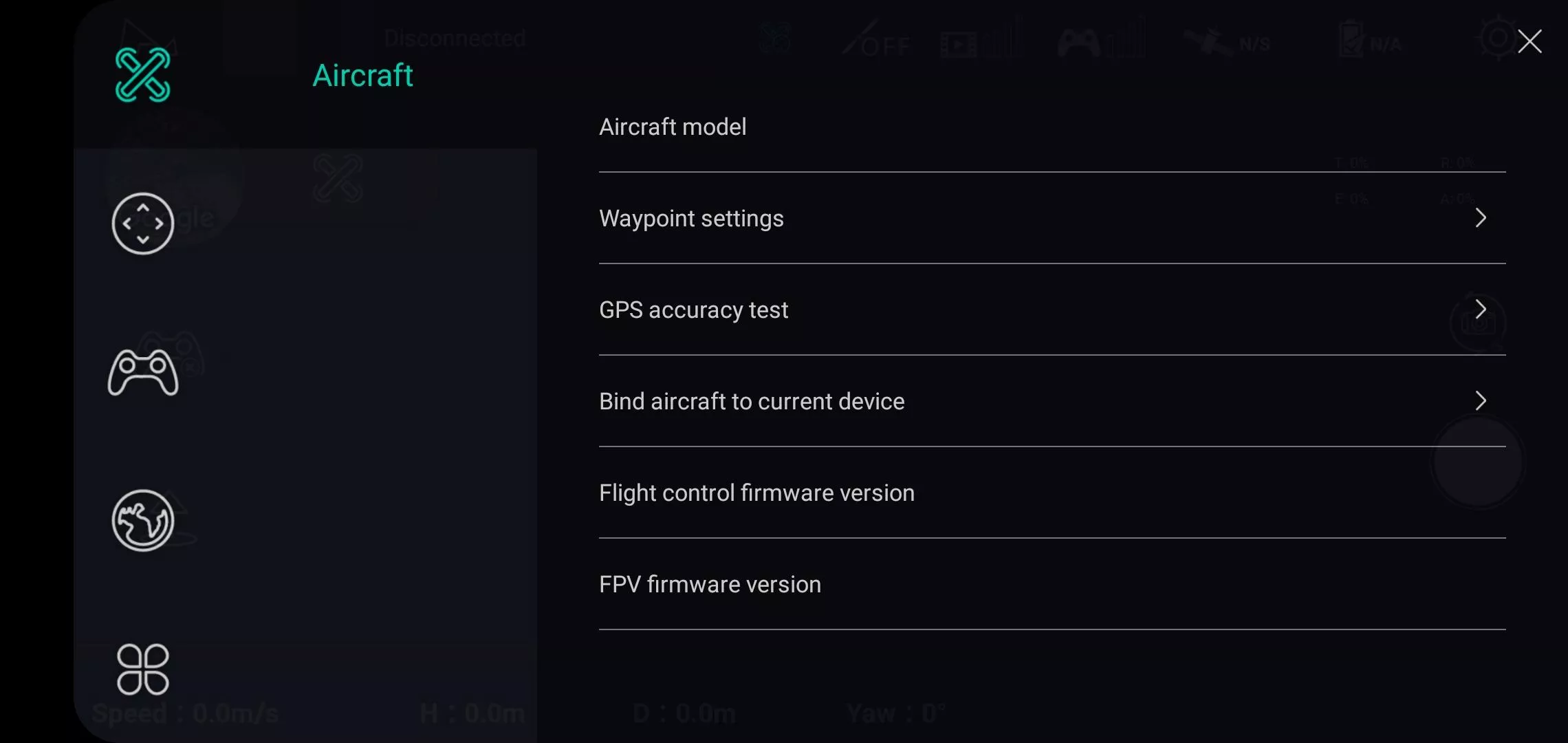Image resolution: width=1568 pixels, height=743 pixels.
Task: Tap FPV firmware version row
Action: (1052, 584)
